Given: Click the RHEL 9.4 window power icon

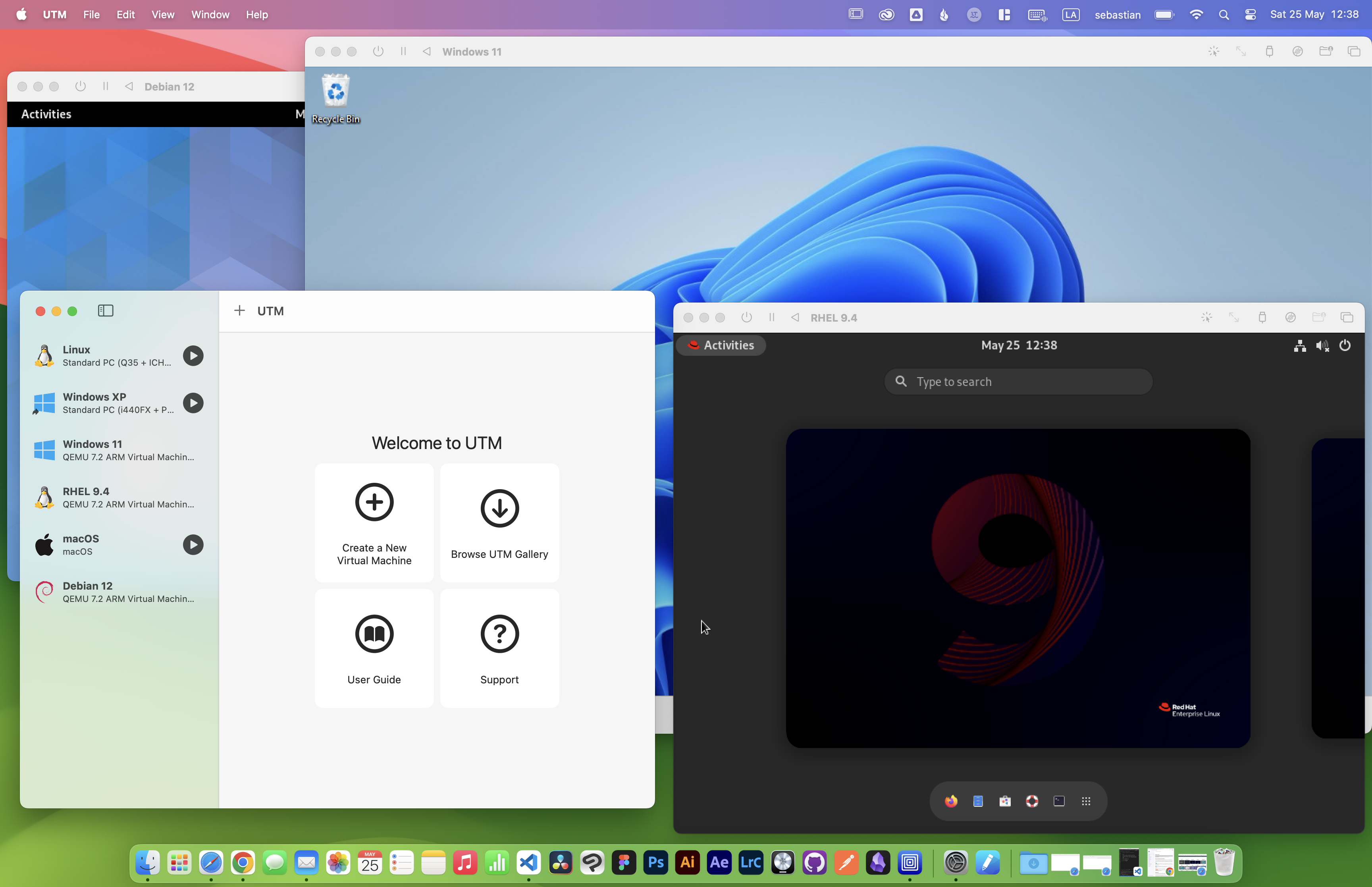Looking at the screenshot, I should coord(746,317).
